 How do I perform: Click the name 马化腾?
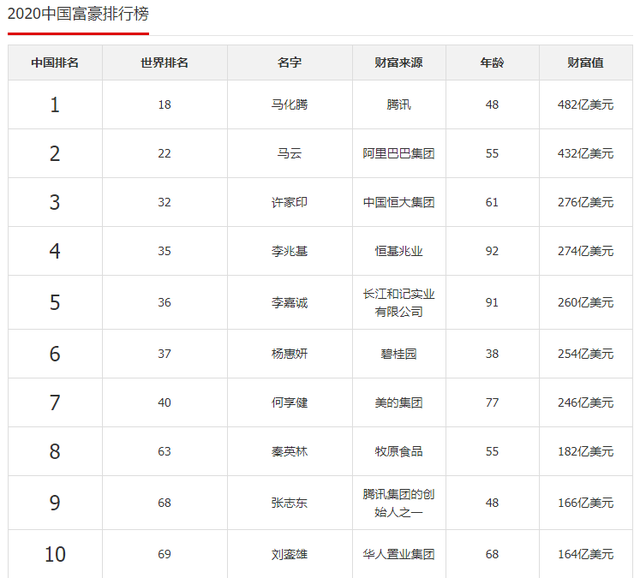pyautogui.click(x=289, y=105)
